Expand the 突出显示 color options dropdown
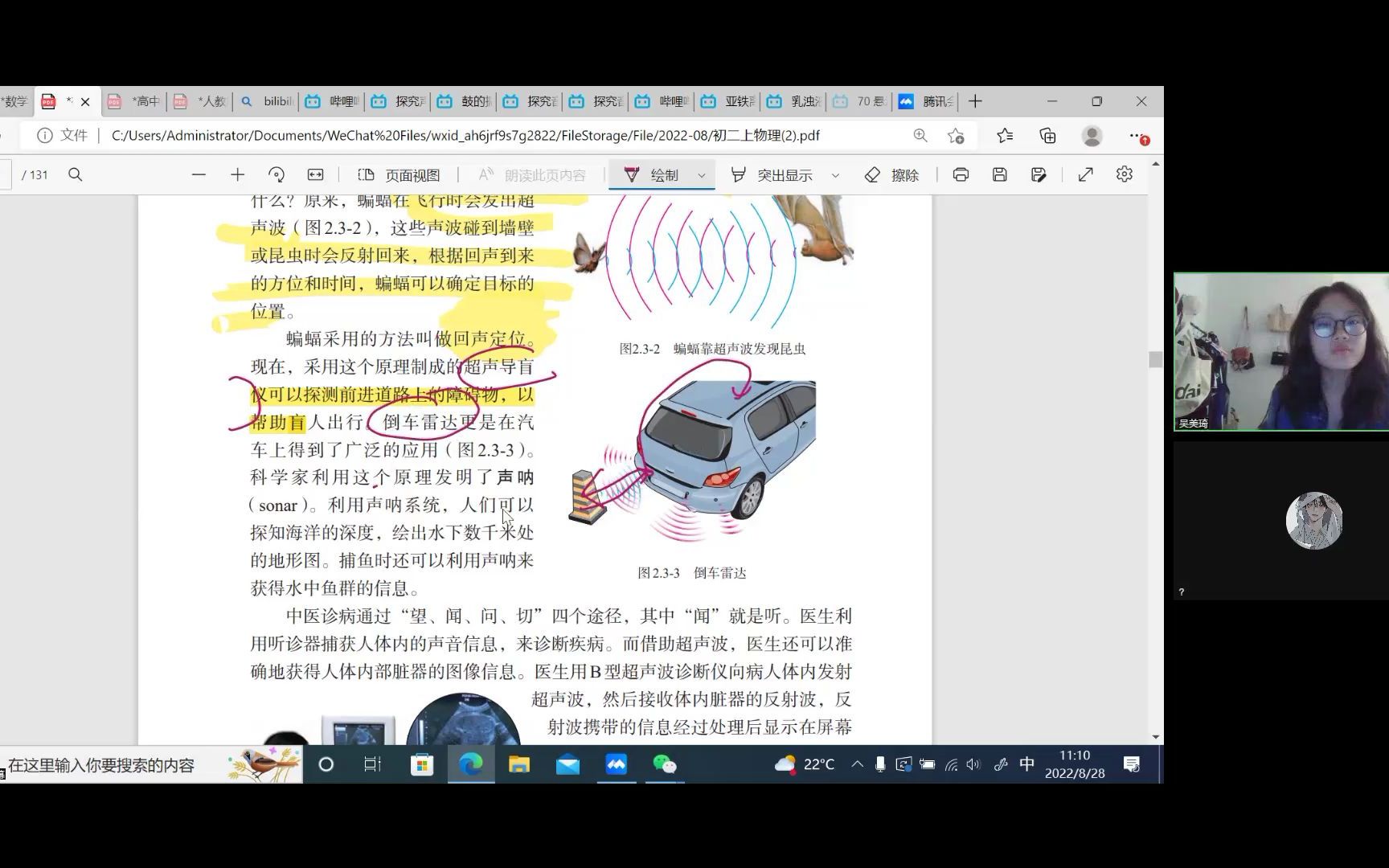 835,174
